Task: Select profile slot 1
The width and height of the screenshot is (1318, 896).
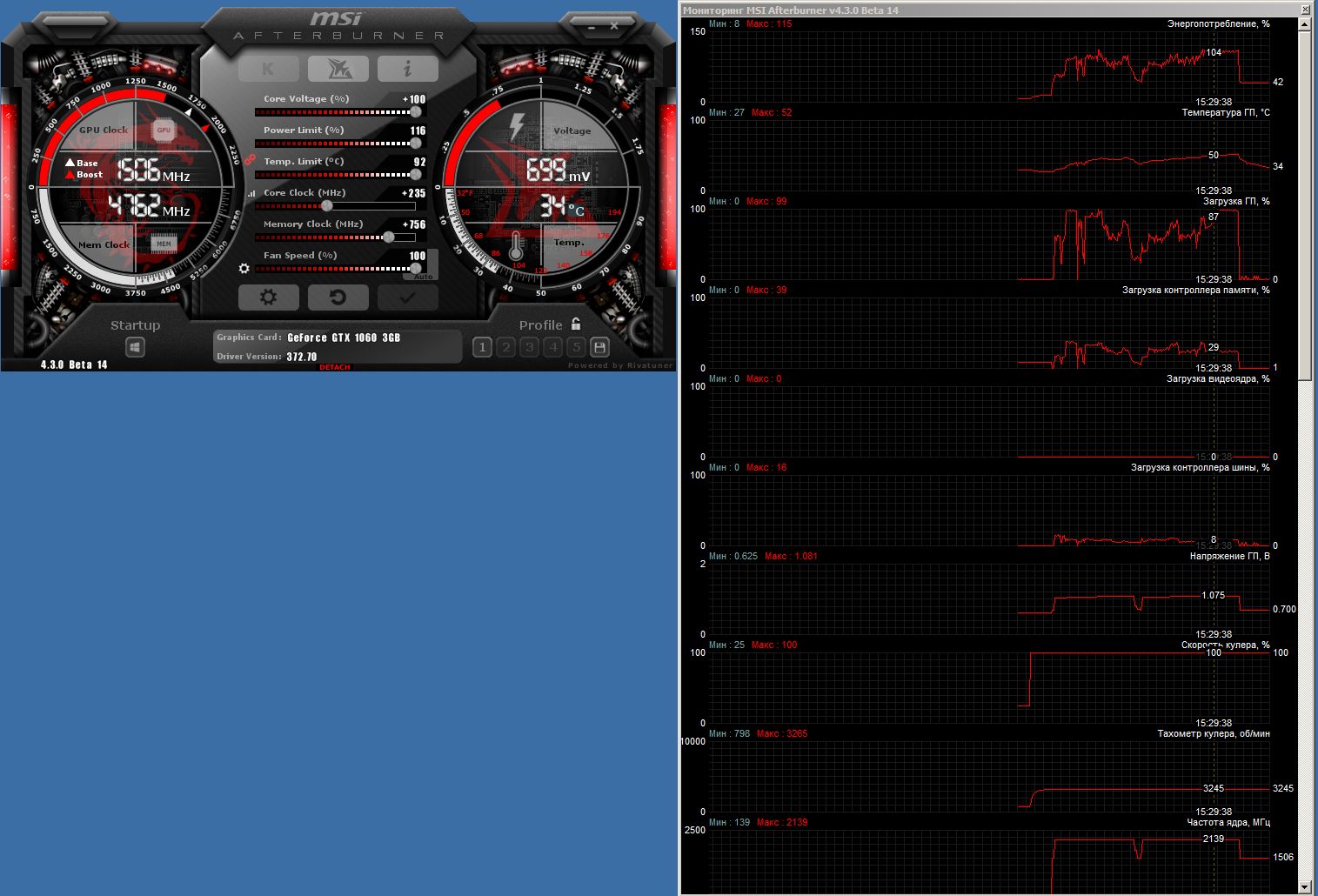Action: pos(483,347)
